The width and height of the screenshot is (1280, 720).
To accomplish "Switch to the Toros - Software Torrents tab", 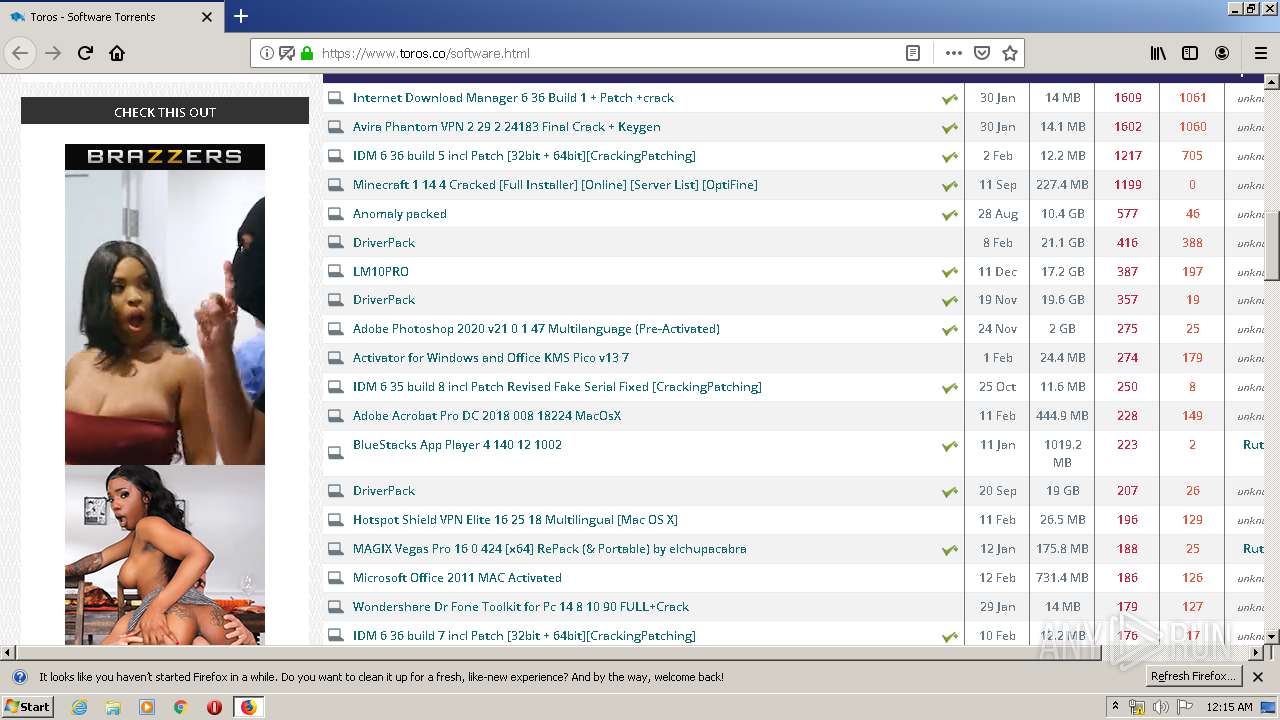I will click(111, 17).
